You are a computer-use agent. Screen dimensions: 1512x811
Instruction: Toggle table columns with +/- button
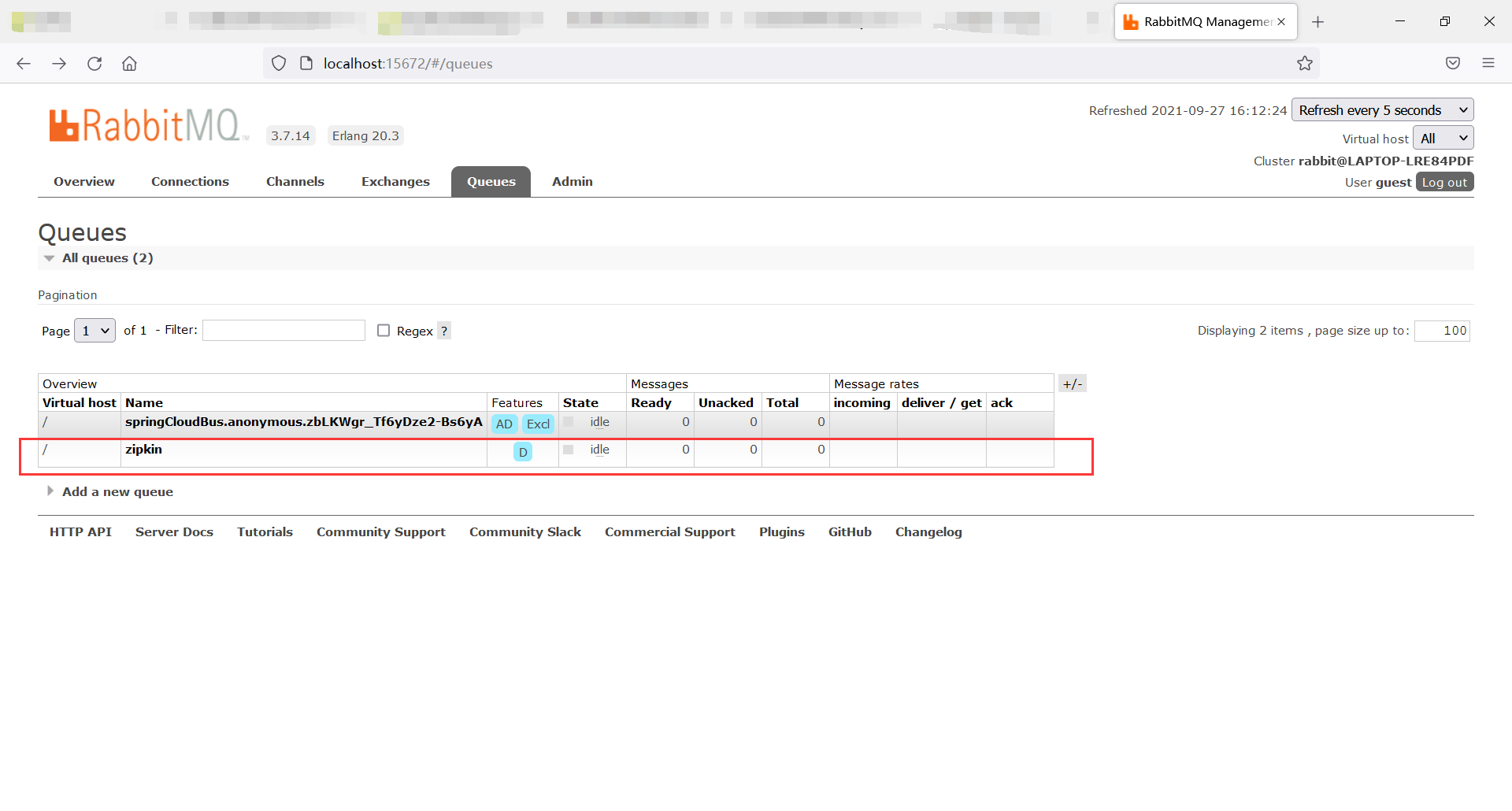[x=1073, y=384]
